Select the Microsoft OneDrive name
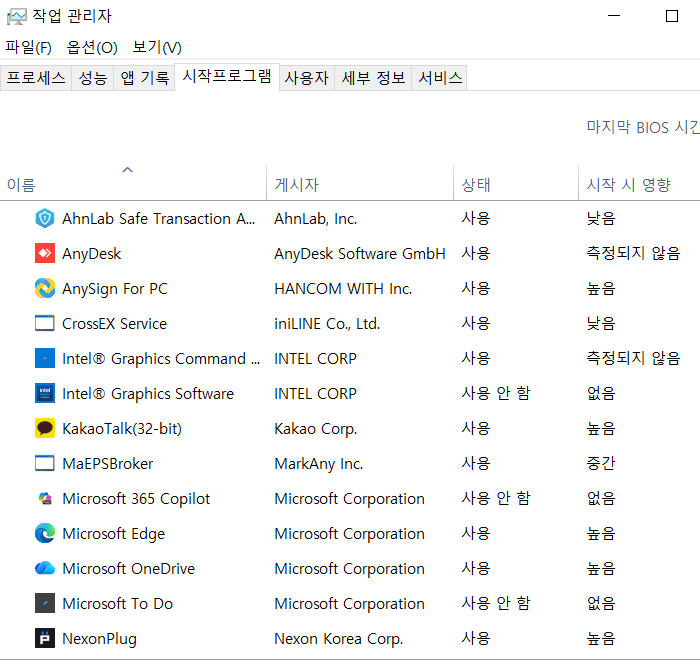 pyautogui.click(x=129, y=568)
